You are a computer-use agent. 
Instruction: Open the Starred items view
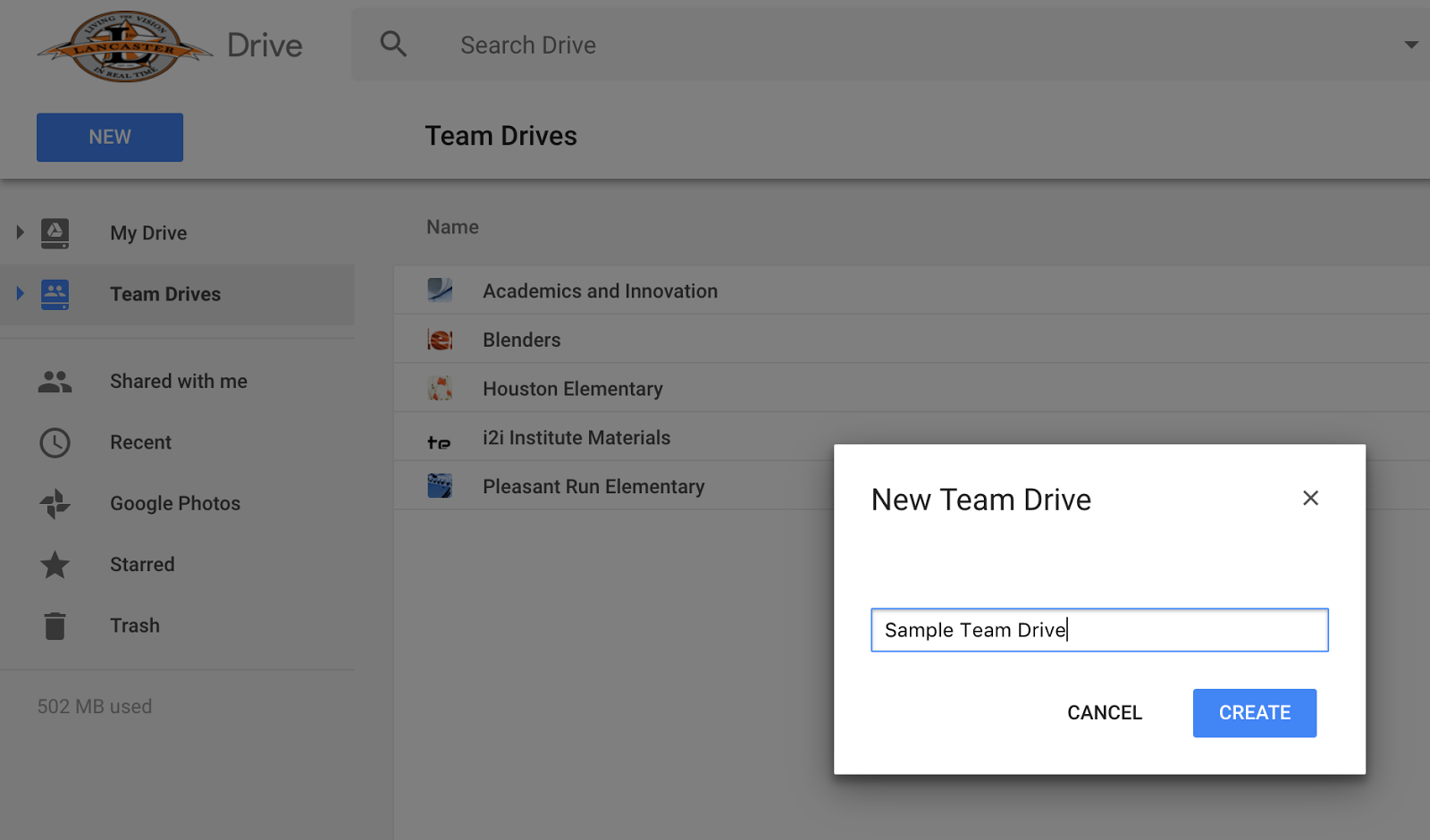point(142,565)
